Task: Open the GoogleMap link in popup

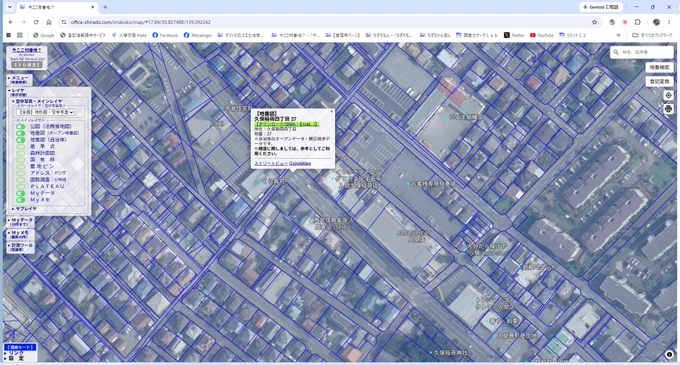Action: click(300, 163)
